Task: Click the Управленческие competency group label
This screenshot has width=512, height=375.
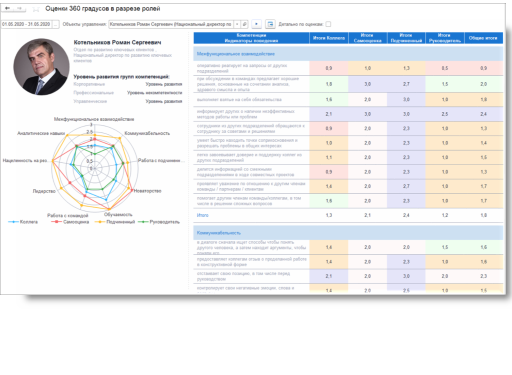Action: coord(90,101)
